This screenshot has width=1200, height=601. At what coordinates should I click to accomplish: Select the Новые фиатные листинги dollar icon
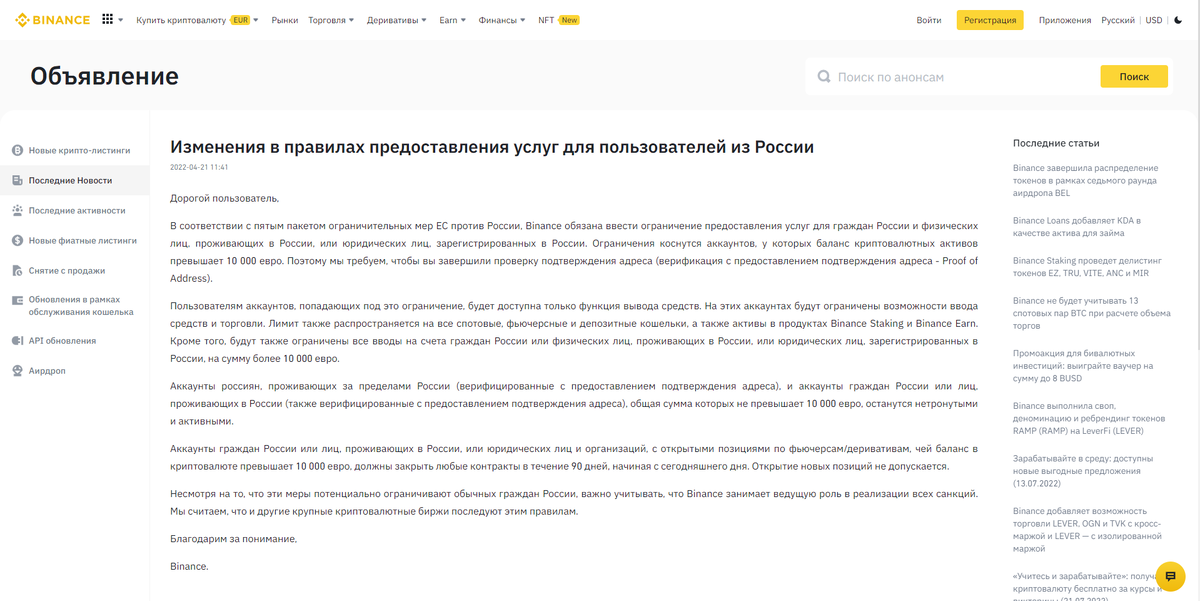(x=18, y=240)
